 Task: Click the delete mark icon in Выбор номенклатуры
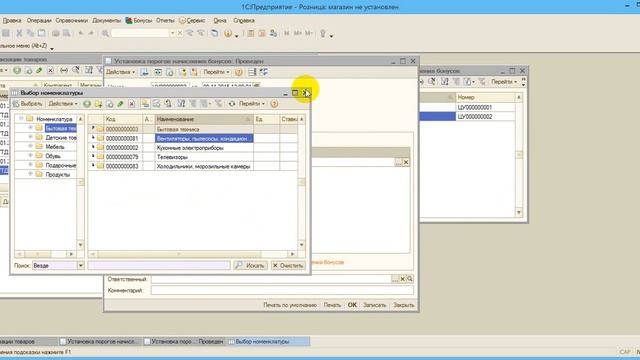(x=131, y=104)
